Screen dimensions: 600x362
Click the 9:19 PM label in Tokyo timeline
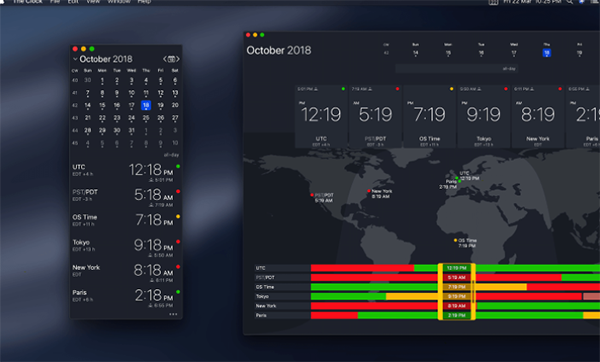tap(457, 296)
